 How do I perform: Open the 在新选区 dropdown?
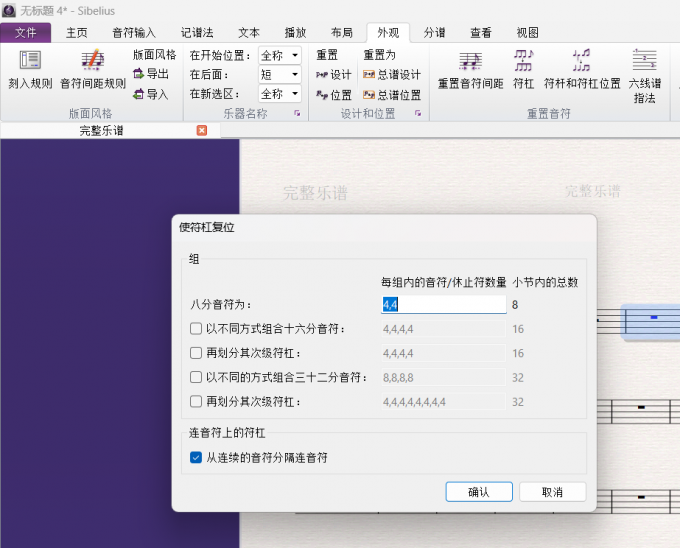coord(280,94)
